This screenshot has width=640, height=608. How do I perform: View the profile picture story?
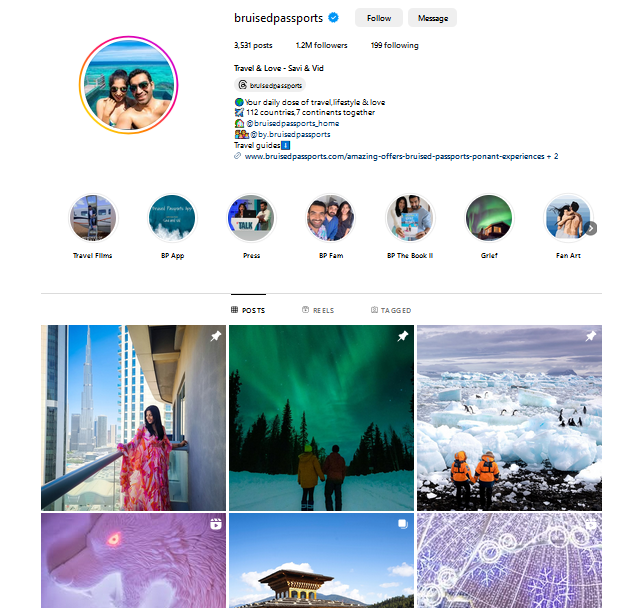129,85
